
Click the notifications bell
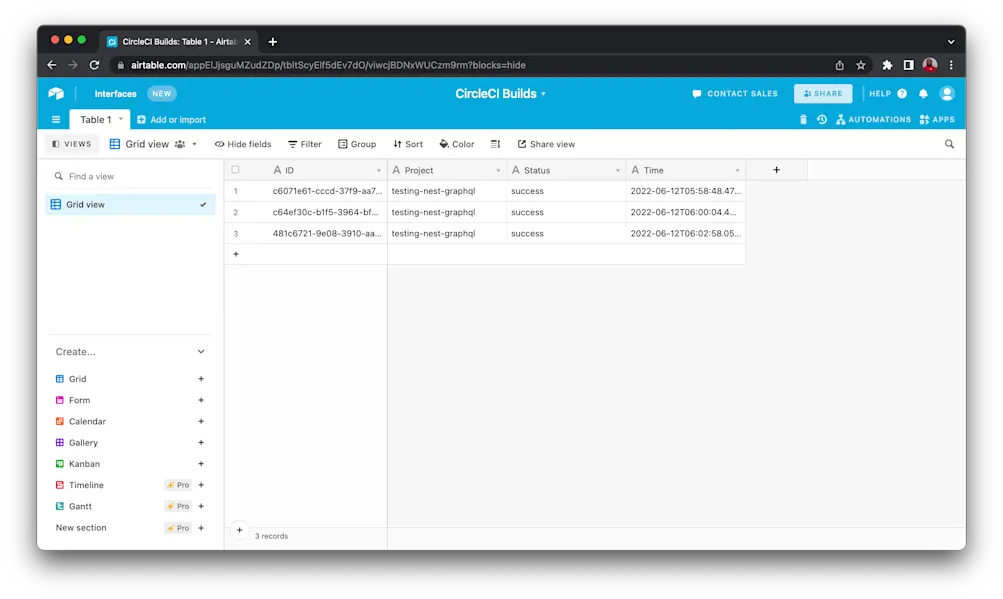(x=923, y=93)
